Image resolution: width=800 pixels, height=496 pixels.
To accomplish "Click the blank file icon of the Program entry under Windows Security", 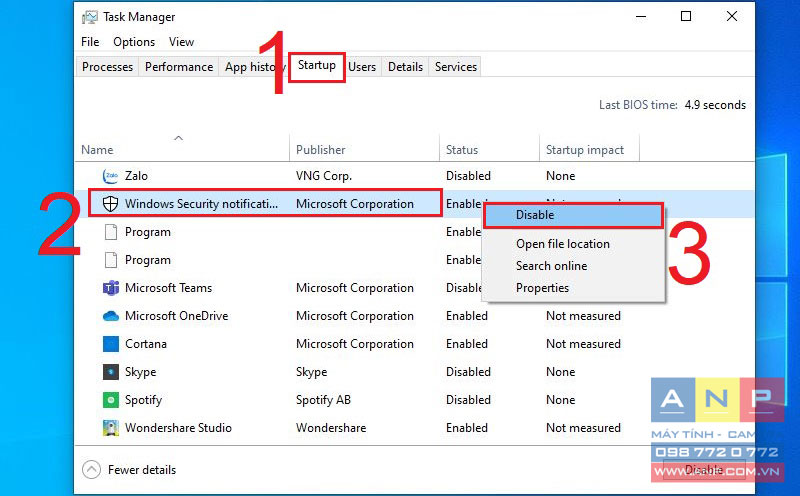I will 111,232.
